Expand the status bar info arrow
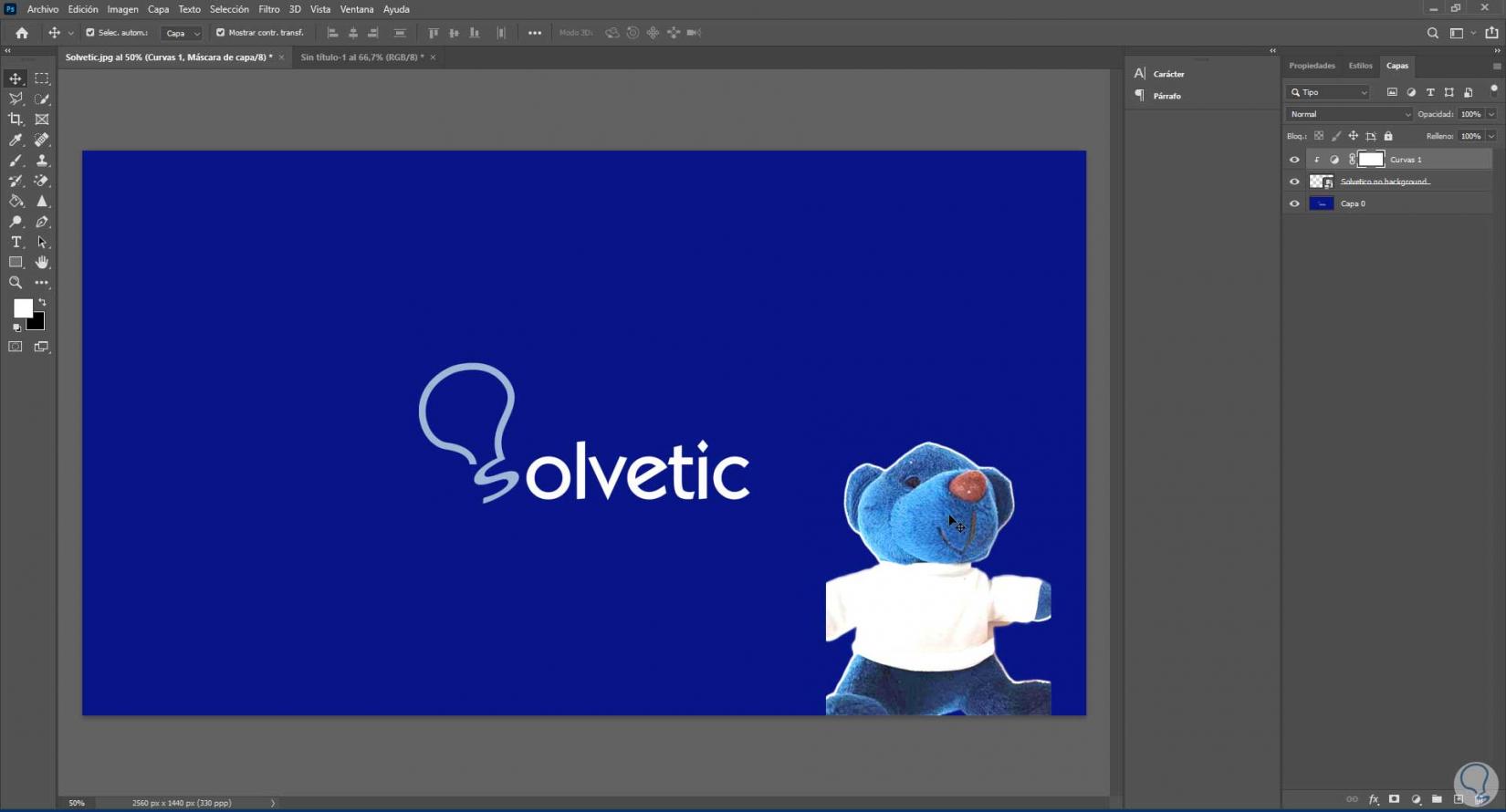 click(273, 803)
